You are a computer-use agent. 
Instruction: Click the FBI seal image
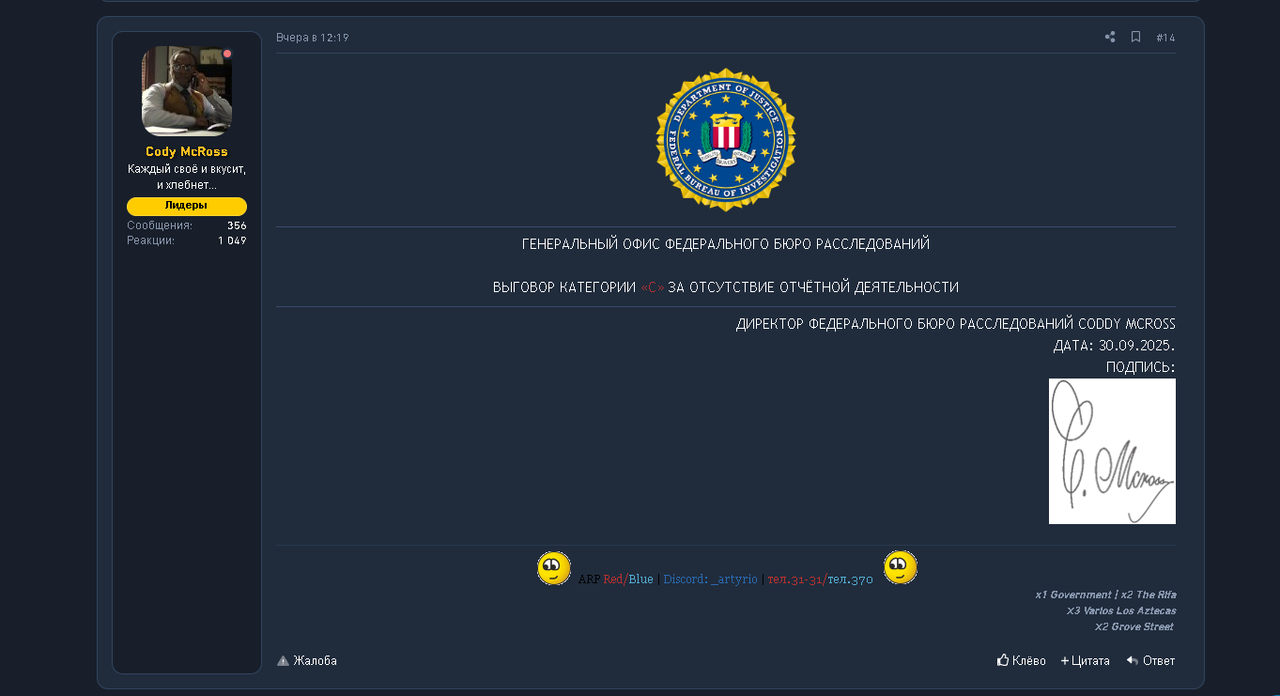coord(726,140)
